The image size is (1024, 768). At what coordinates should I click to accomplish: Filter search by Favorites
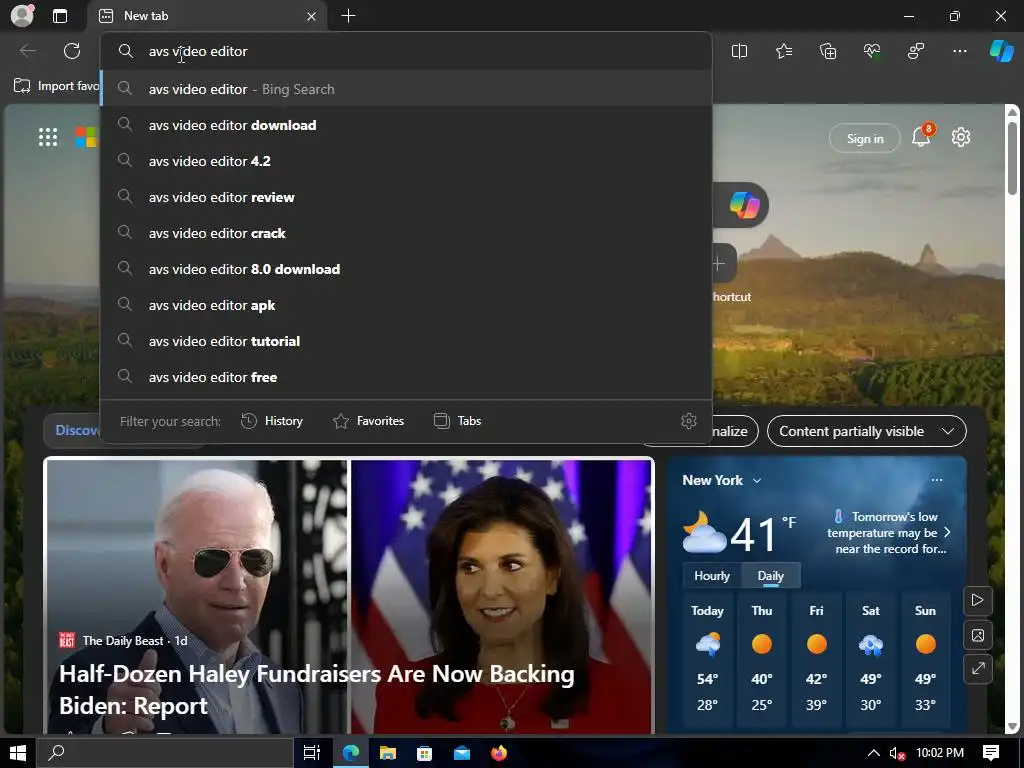point(368,421)
